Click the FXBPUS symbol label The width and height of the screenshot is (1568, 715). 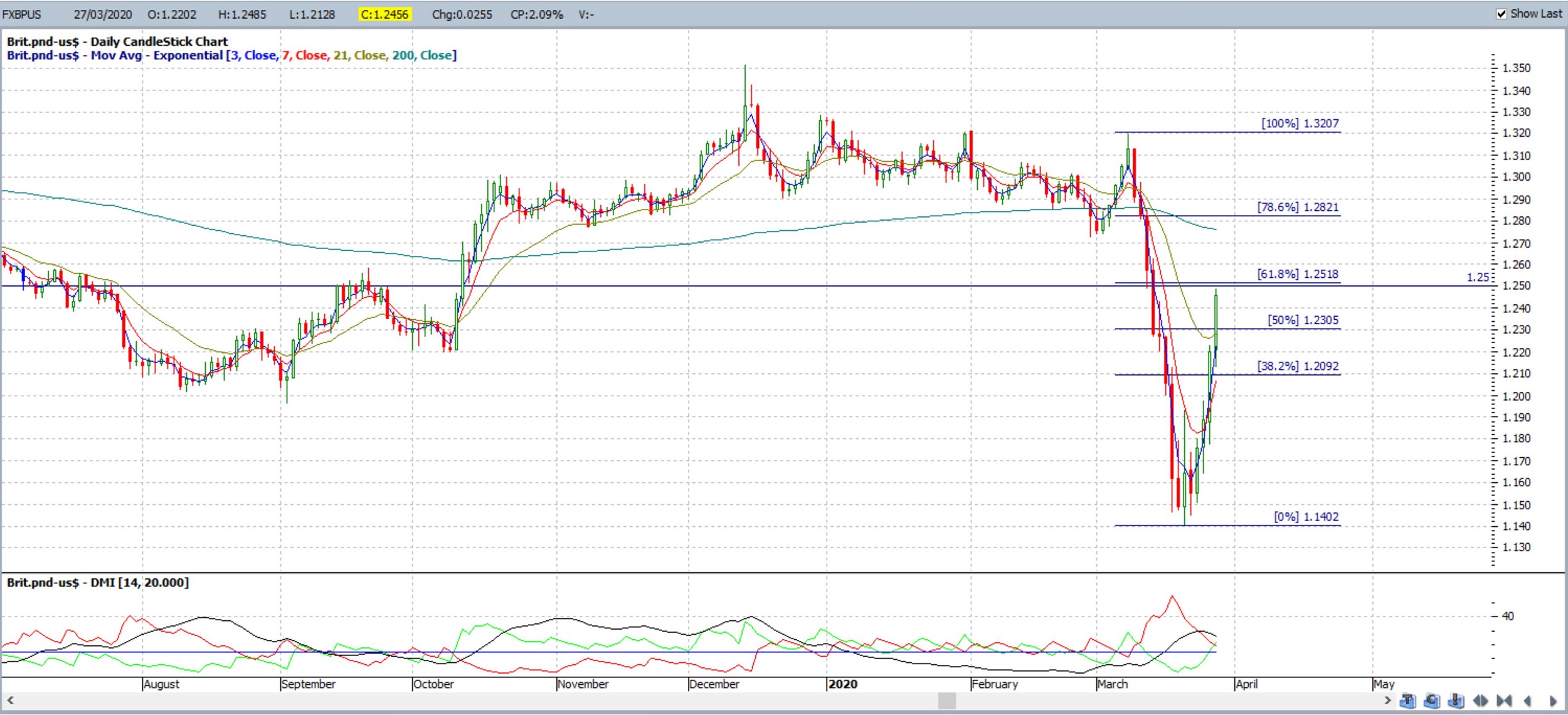(x=22, y=14)
